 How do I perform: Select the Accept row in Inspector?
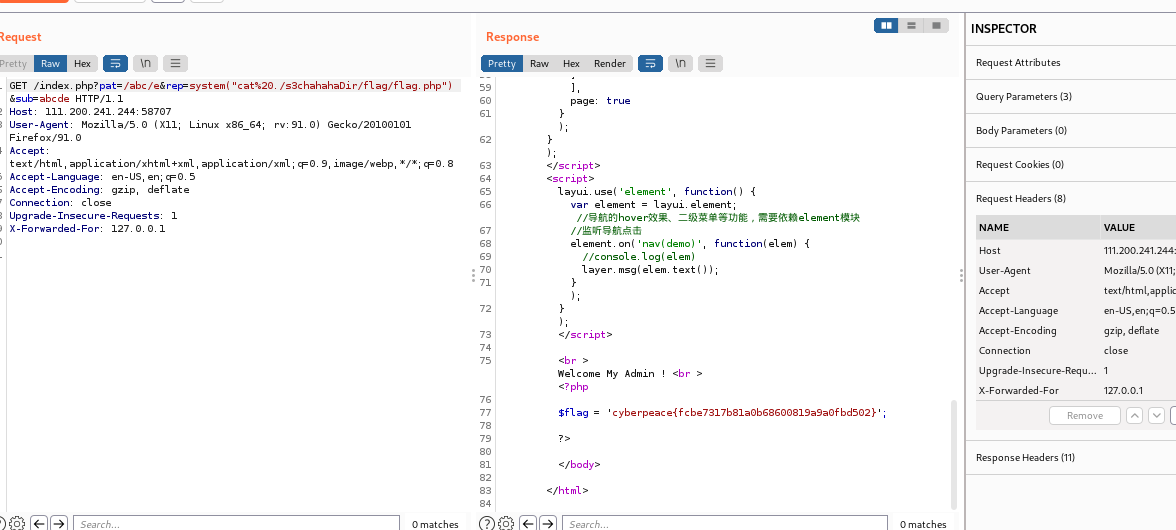click(1076, 291)
